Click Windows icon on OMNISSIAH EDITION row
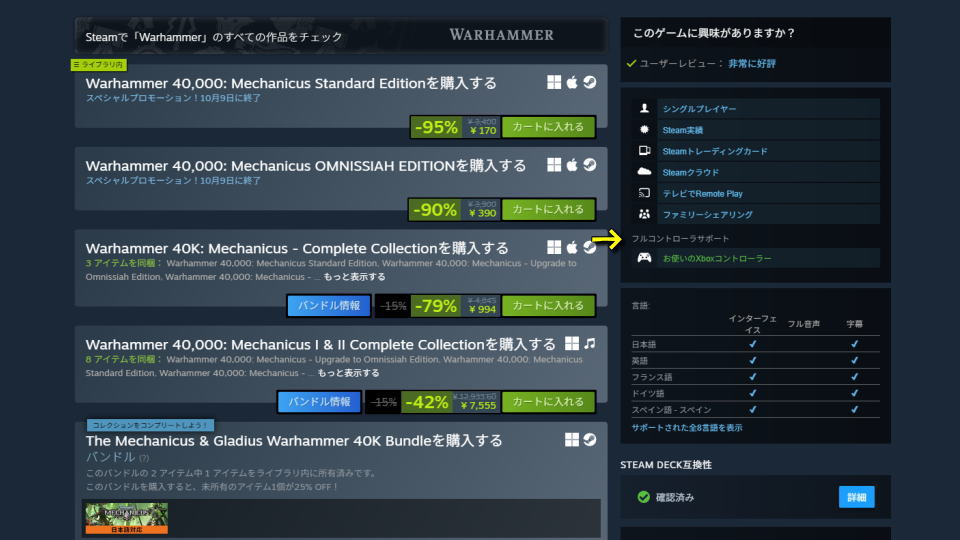 (x=553, y=165)
